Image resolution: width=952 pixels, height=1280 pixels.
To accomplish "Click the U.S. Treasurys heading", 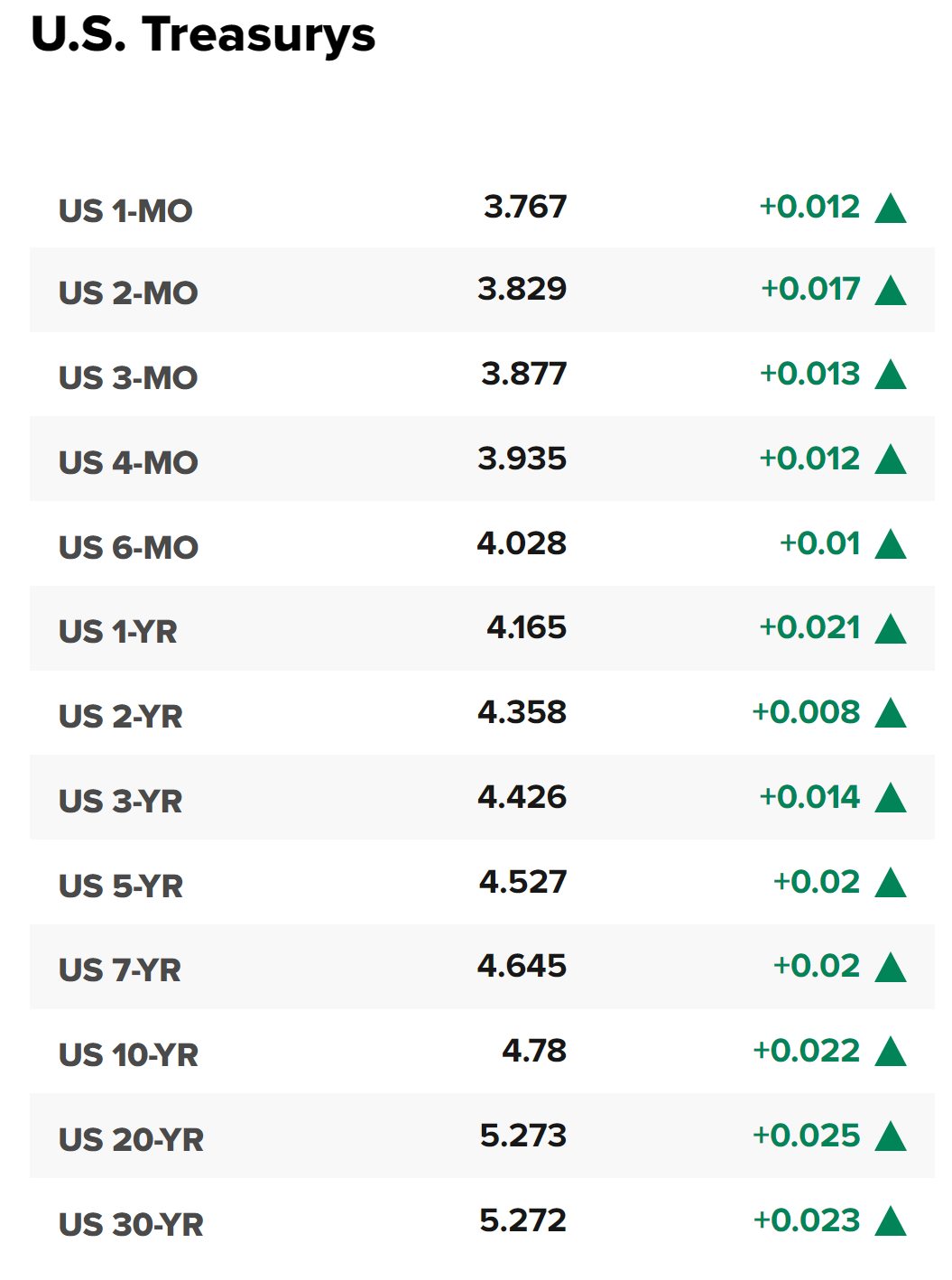I will [x=203, y=35].
